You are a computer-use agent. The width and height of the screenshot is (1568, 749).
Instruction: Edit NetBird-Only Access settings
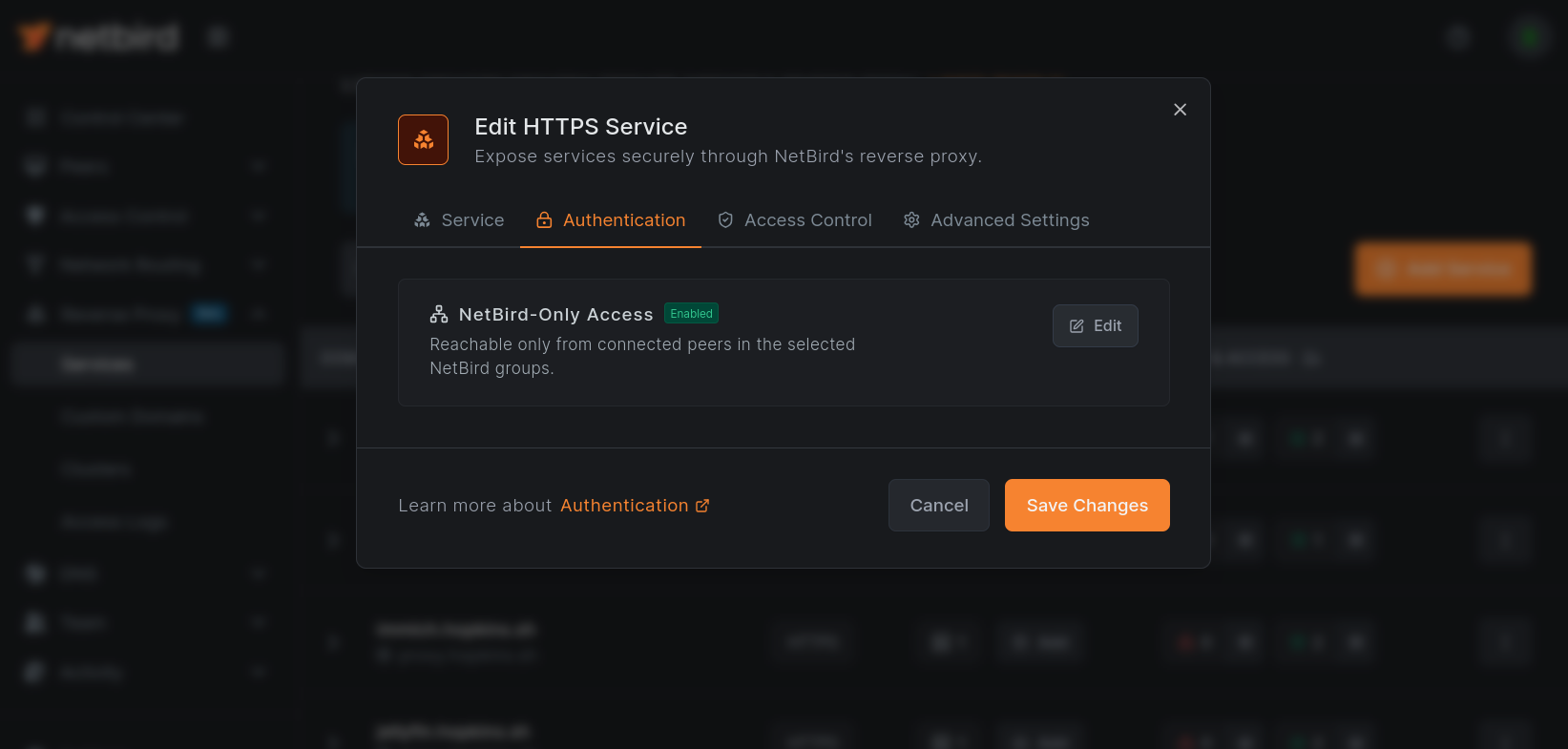pos(1096,326)
